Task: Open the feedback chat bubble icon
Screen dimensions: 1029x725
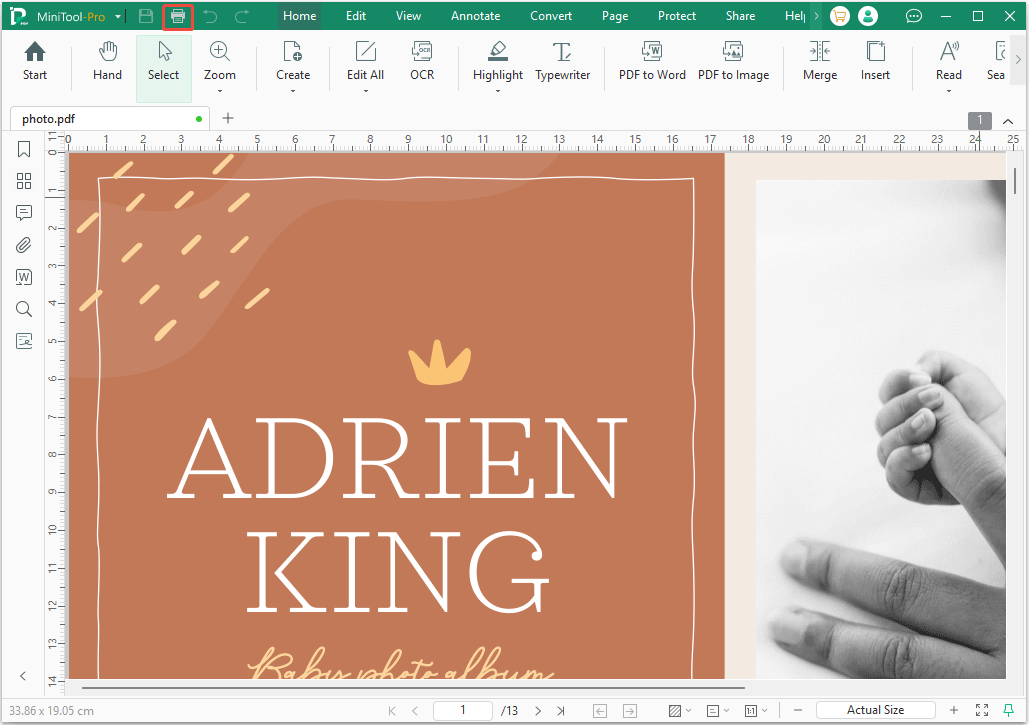Action: [x=914, y=16]
